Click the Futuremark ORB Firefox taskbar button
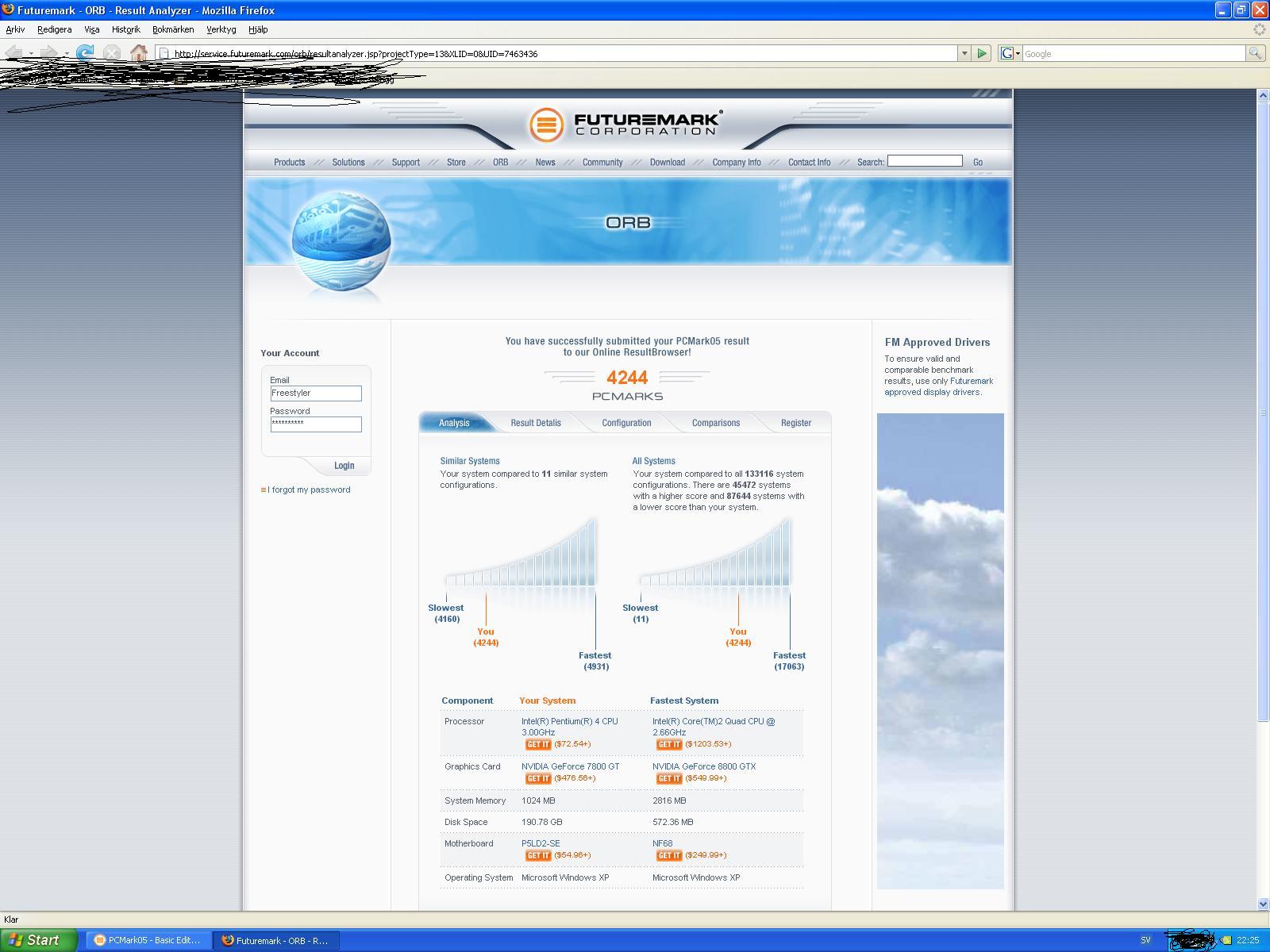Screen dimensions: 1270x952 [277, 940]
